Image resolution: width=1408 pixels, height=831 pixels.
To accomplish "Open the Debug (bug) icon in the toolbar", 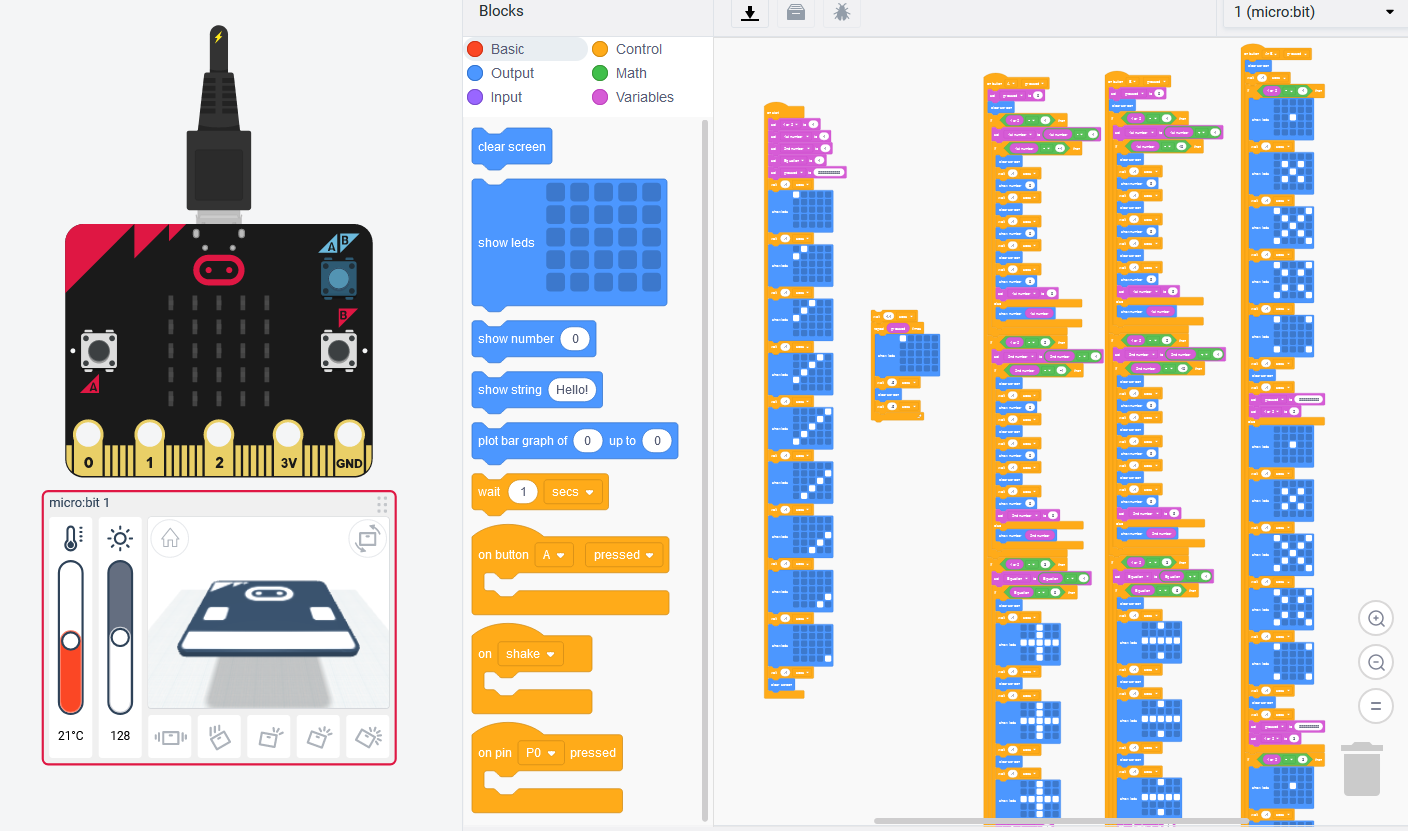I will point(841,14).
